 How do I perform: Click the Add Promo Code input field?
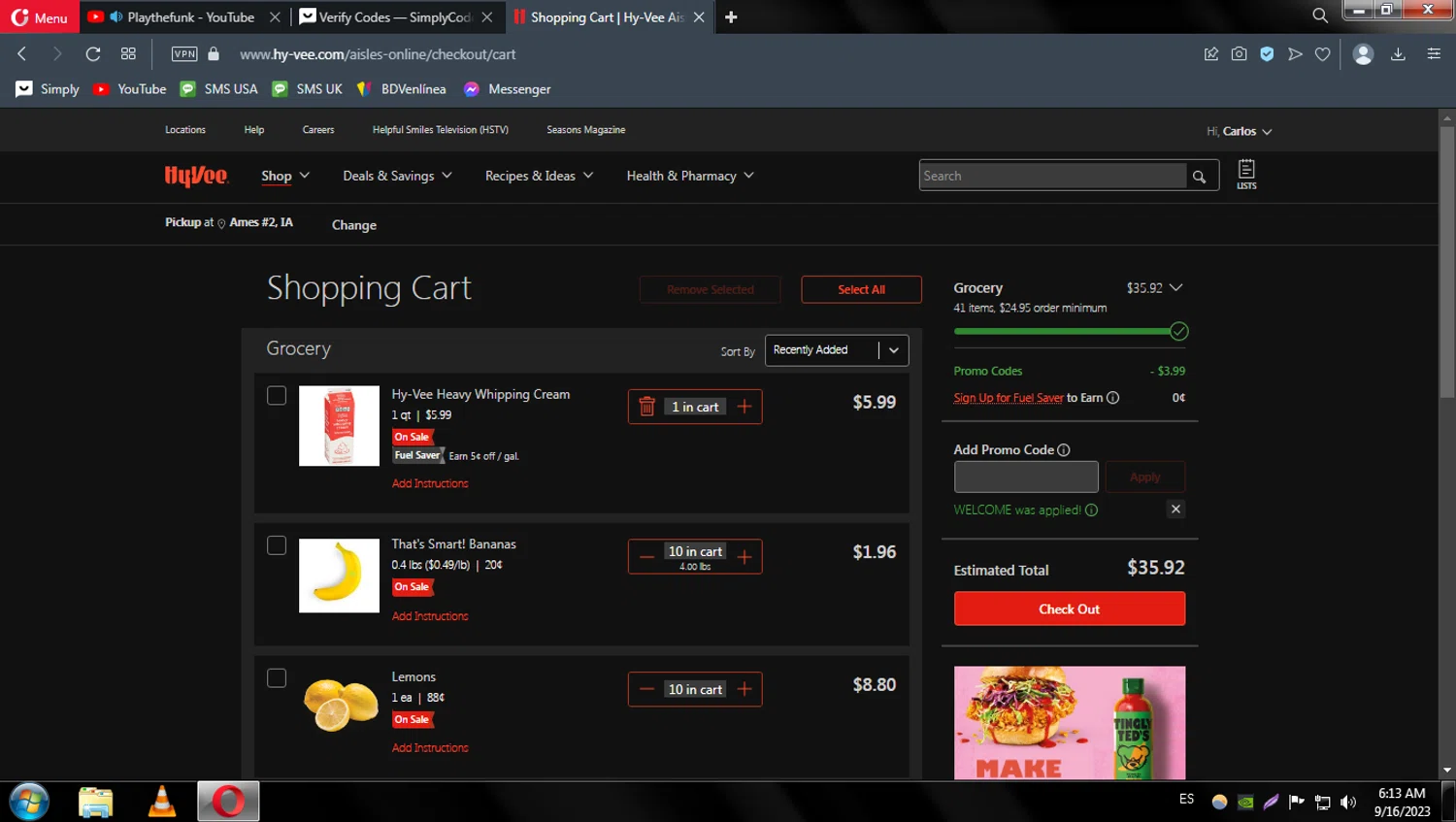pyautogui.click(x=1026, y=477)
